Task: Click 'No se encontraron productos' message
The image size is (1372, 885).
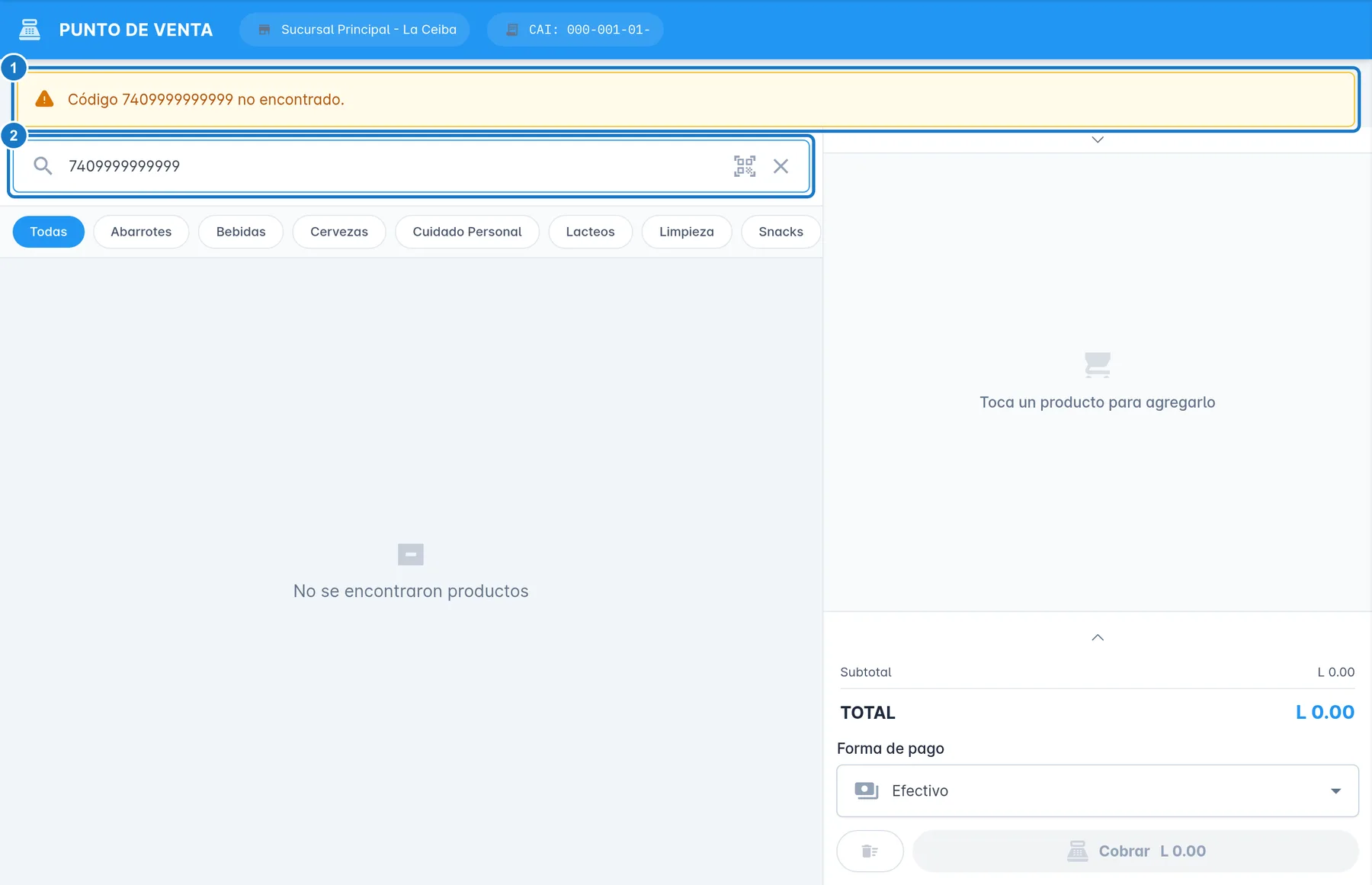Action: (411, 591)
